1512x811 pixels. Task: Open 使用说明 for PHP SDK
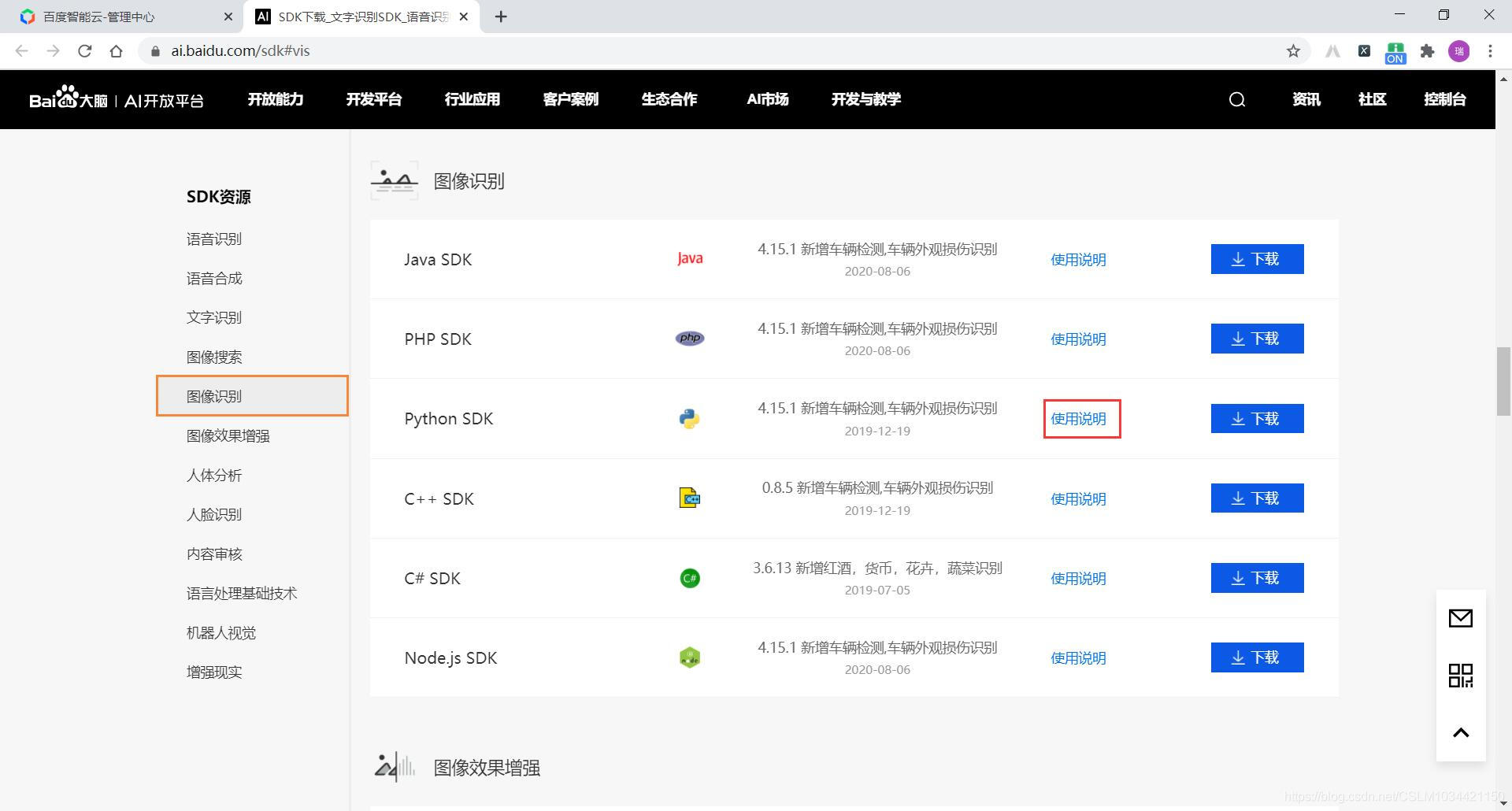point(1078,339)
